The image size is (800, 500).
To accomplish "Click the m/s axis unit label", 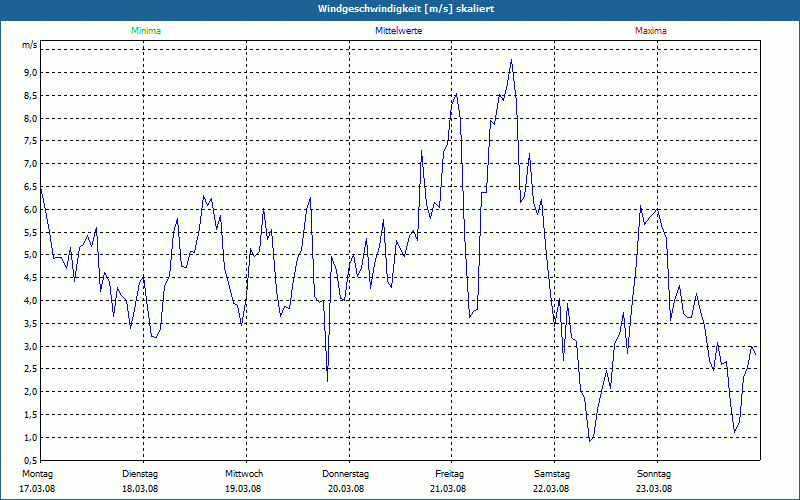I will (30, 45).
